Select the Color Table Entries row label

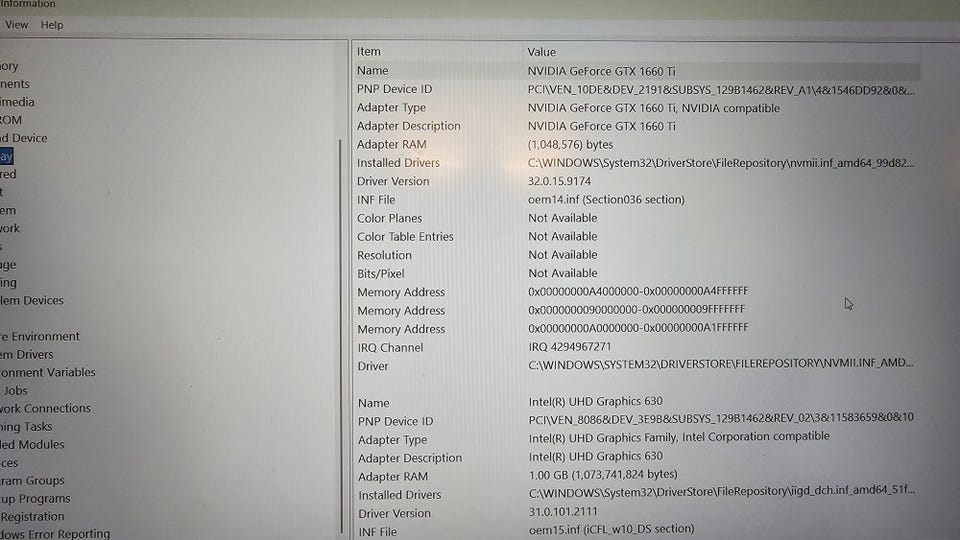(405, 236)
